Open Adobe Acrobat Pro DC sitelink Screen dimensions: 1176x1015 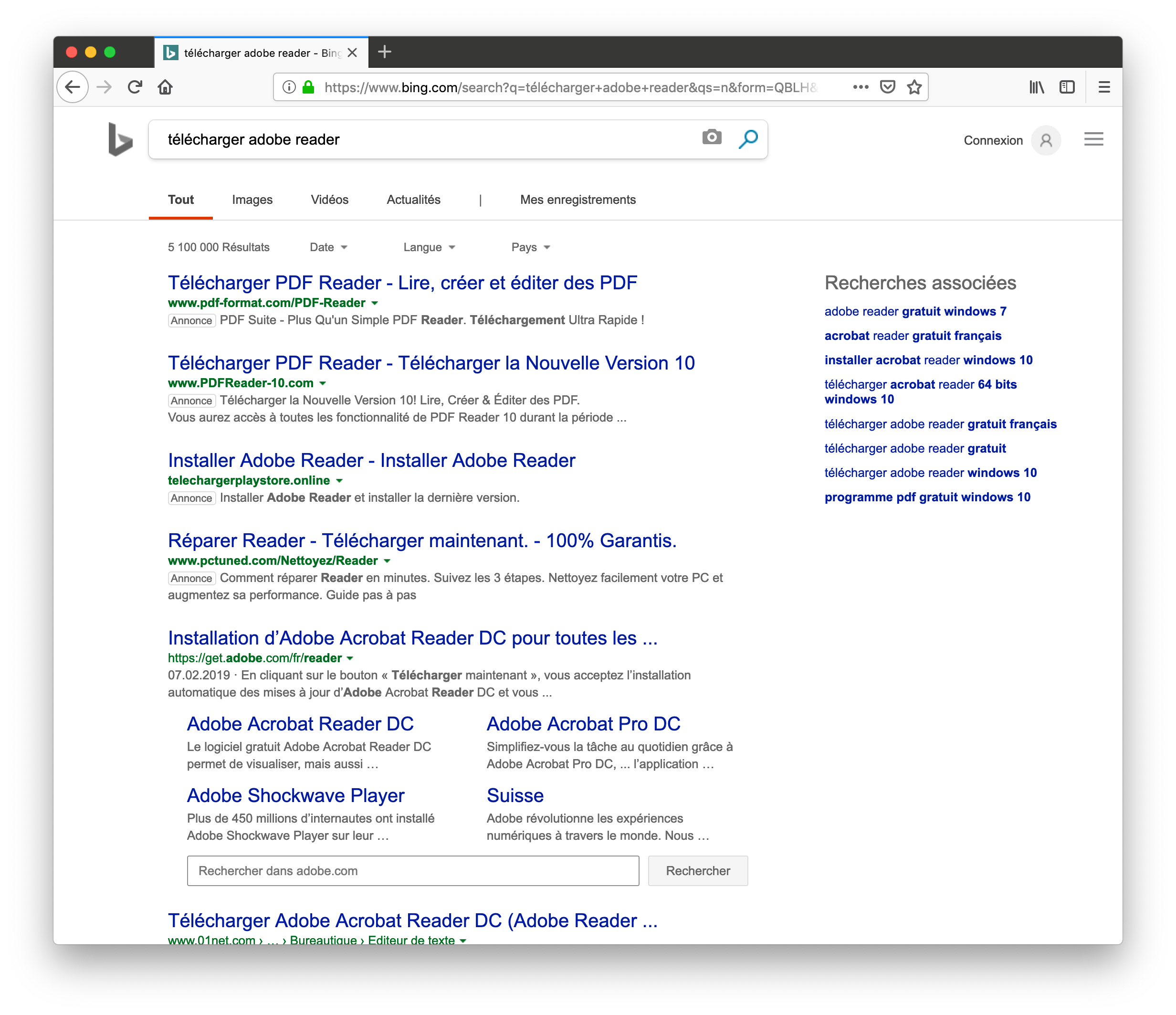pyautogui.click(x=583, y=724)
